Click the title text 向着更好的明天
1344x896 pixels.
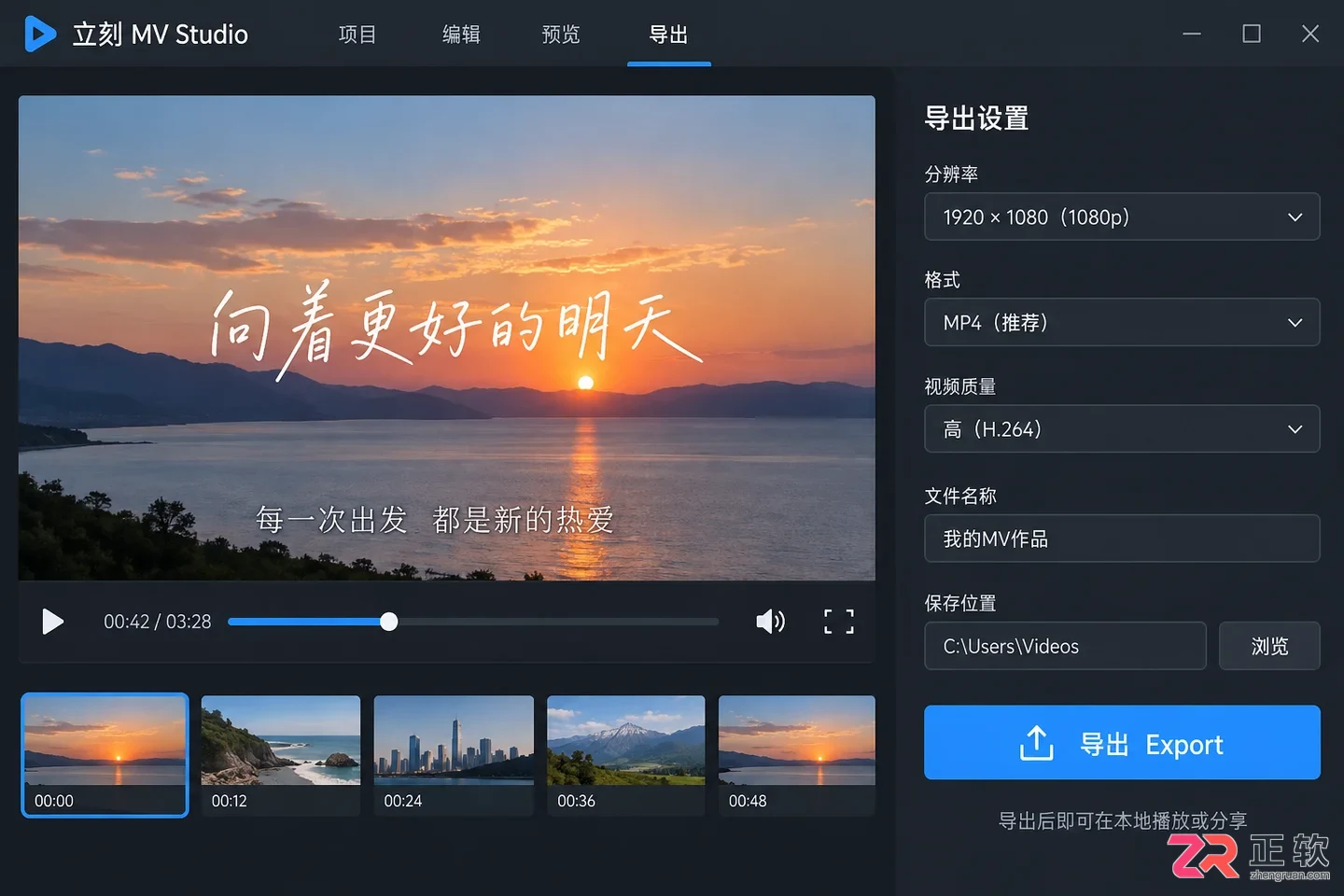455,329
